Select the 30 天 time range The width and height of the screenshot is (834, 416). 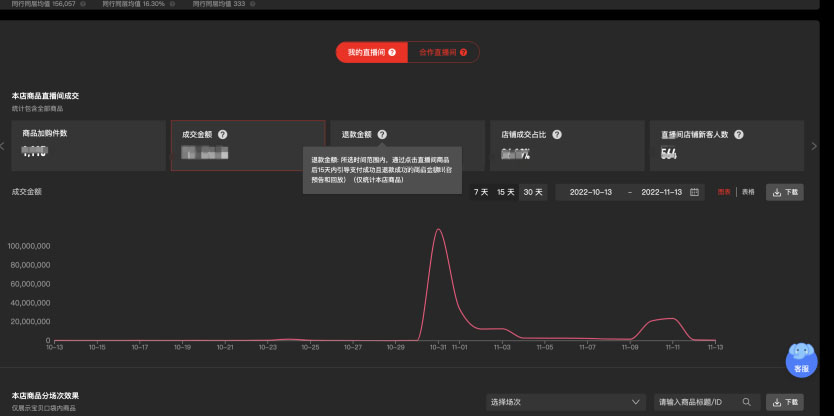pyautogui.click(x=532, y=192)
